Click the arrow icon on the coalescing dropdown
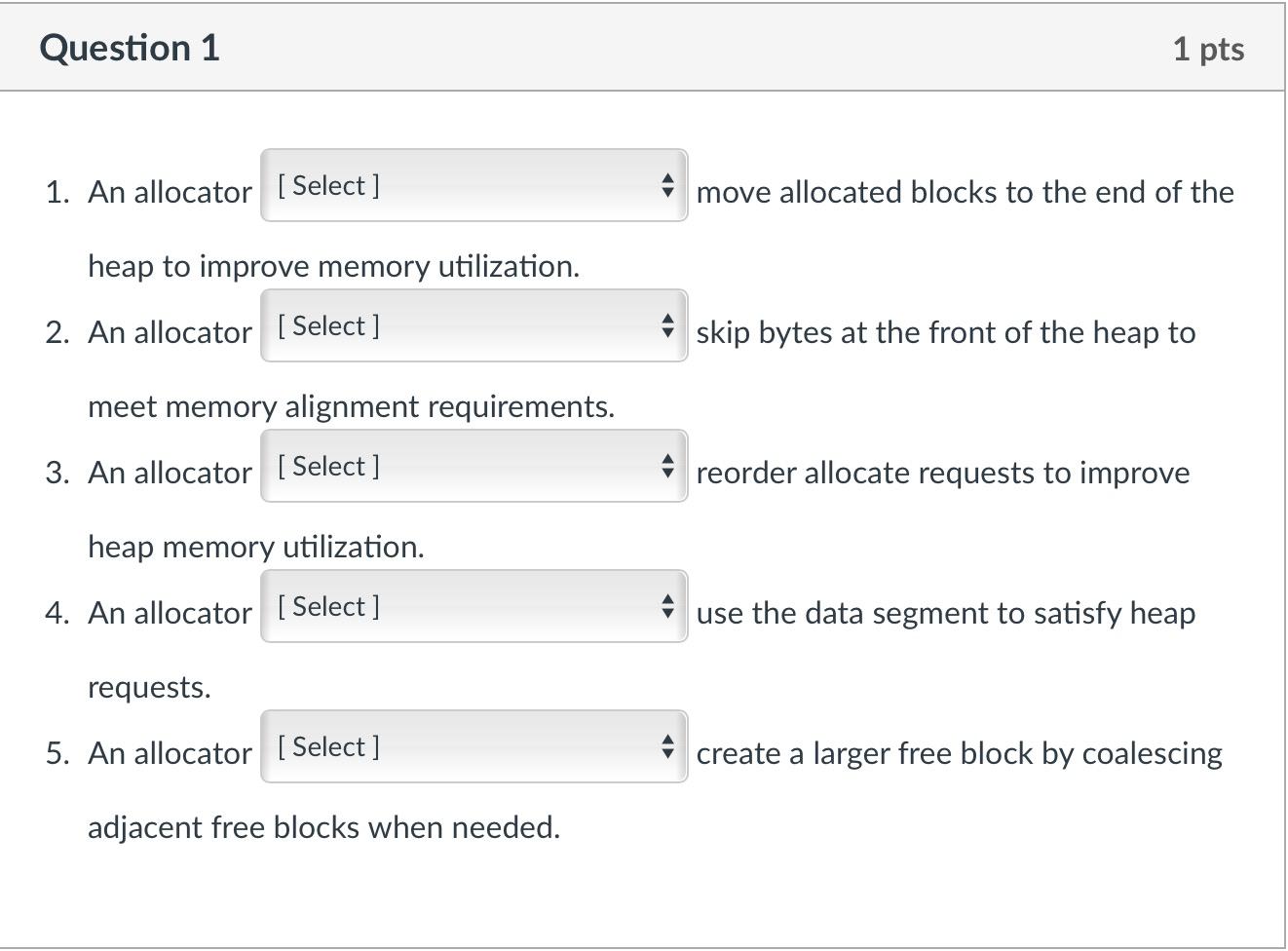This screenshot has width=1288, height=951. click(667, 746)
